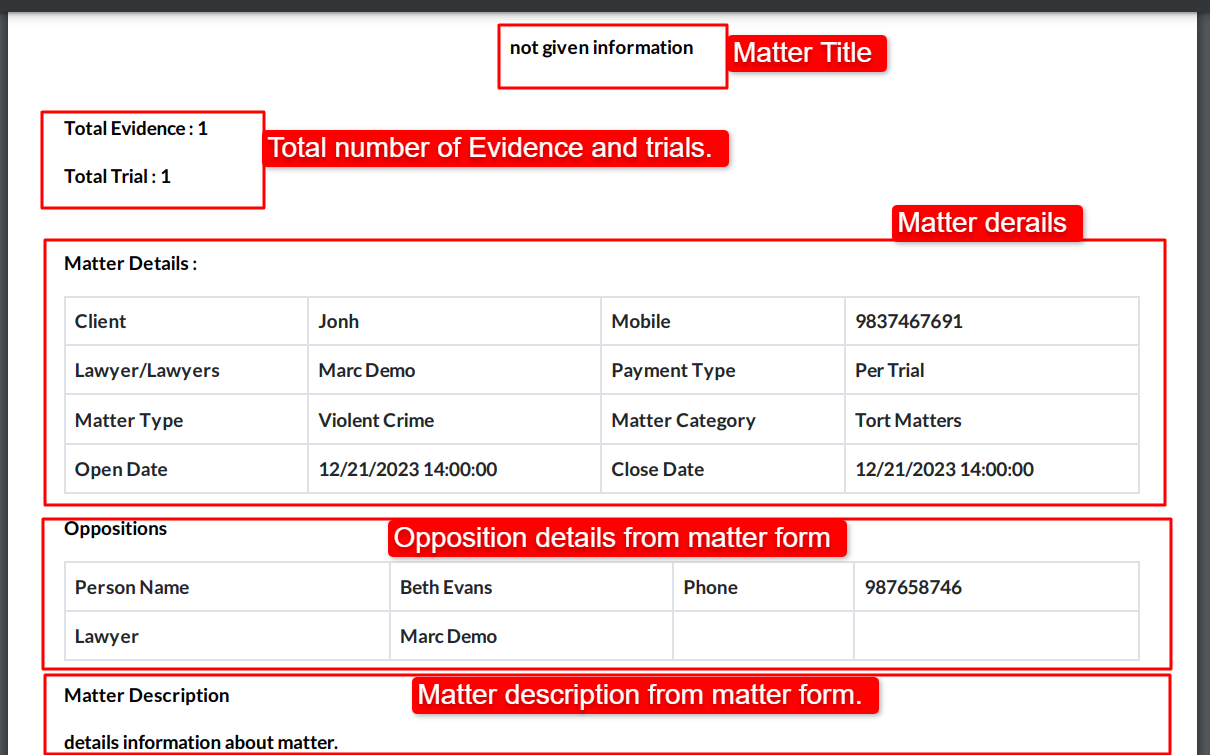Click the 'Matter Type' label cell

(187, 420)
